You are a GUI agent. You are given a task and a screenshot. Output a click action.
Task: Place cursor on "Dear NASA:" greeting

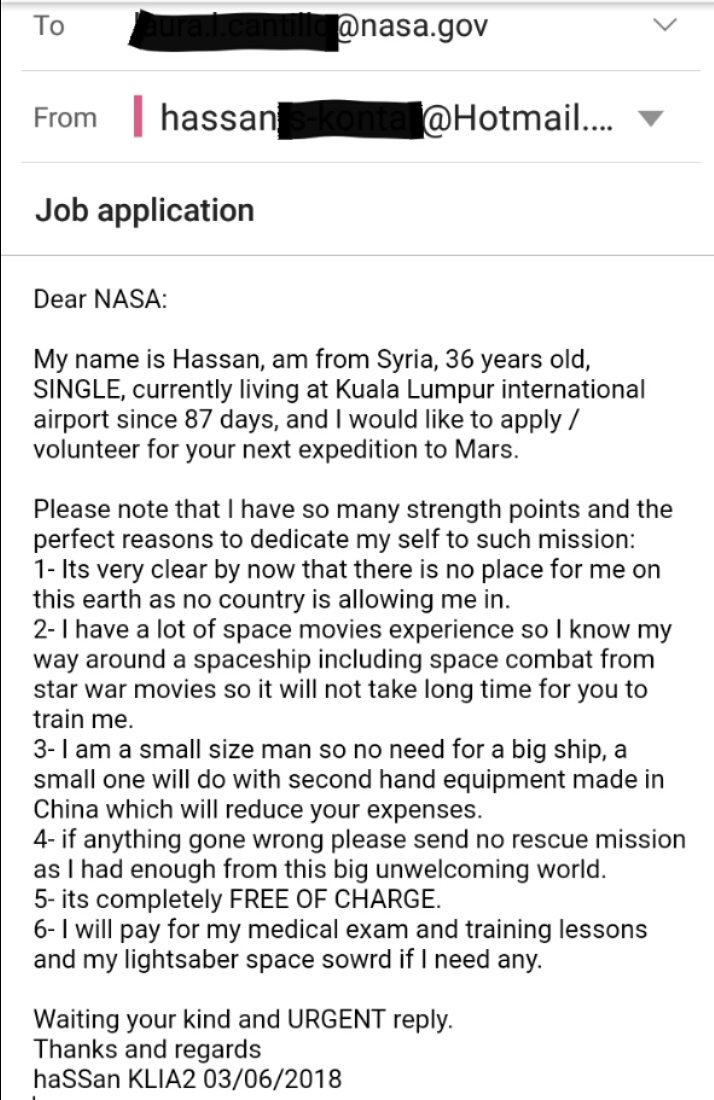[101, 299]
